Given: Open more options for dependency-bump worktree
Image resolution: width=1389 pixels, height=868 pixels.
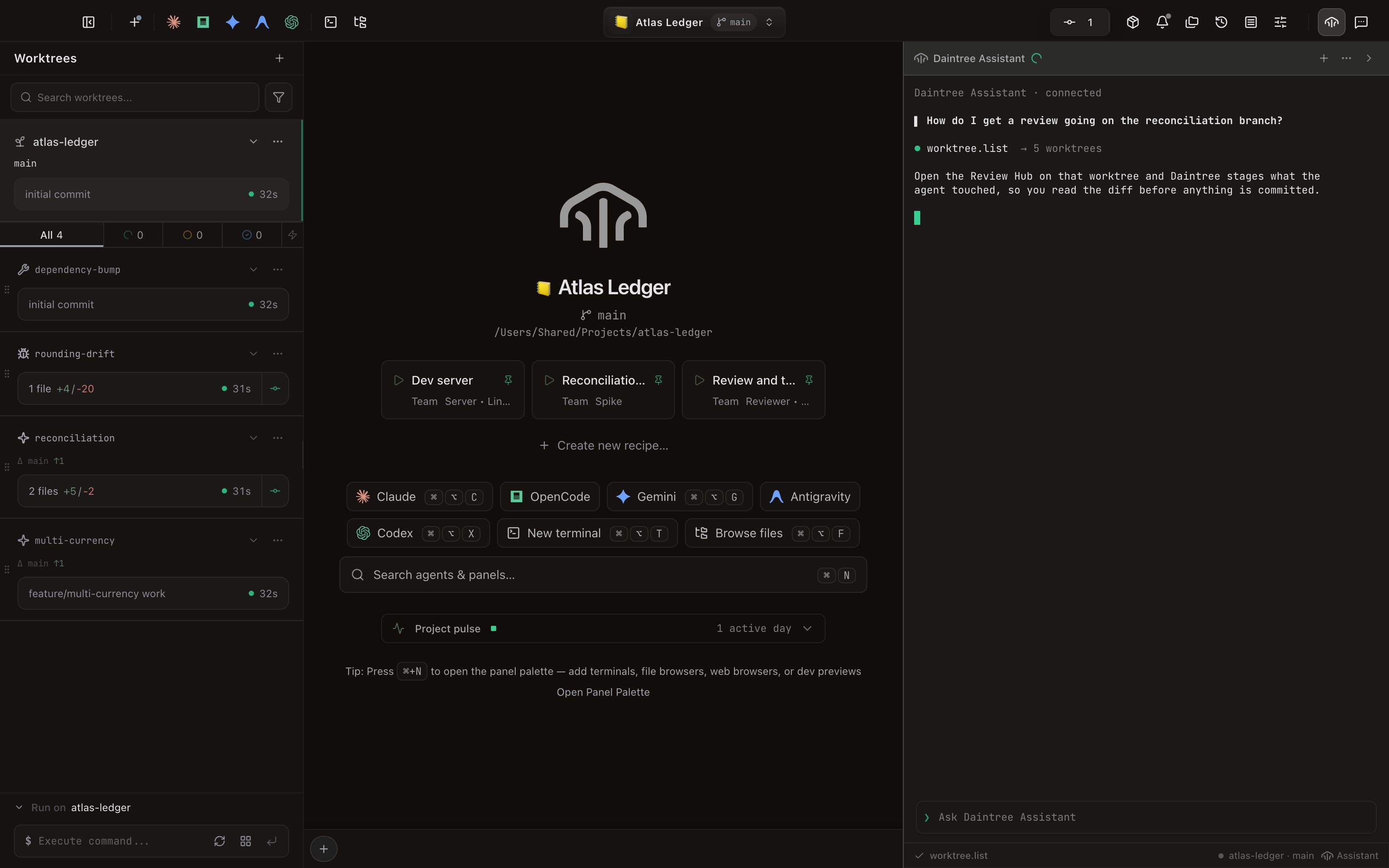Looking at the screenshot, I should pos(278,269).
